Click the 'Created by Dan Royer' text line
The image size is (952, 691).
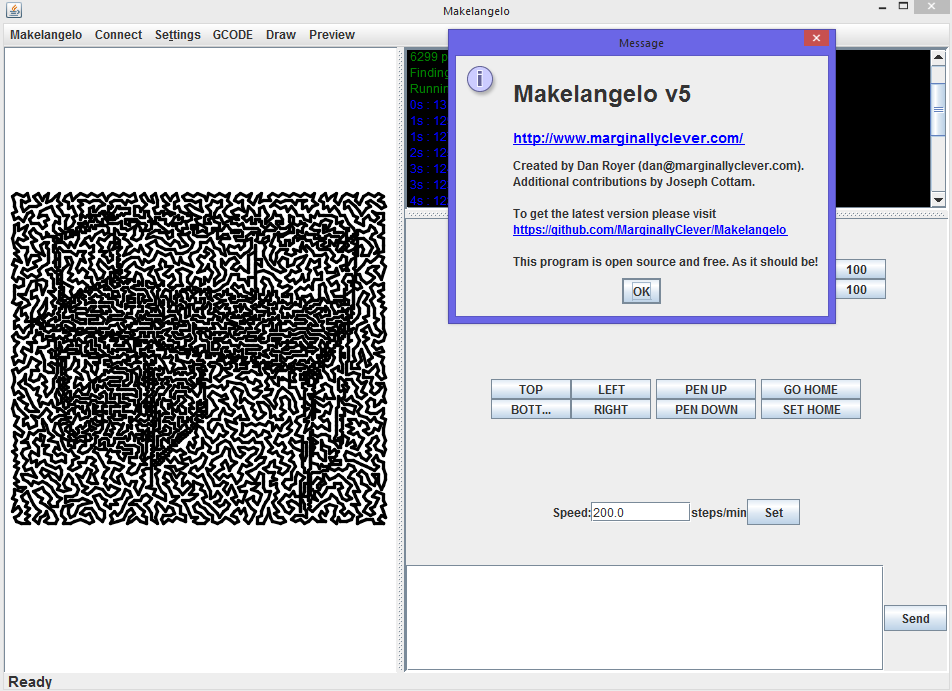point(658,166)
